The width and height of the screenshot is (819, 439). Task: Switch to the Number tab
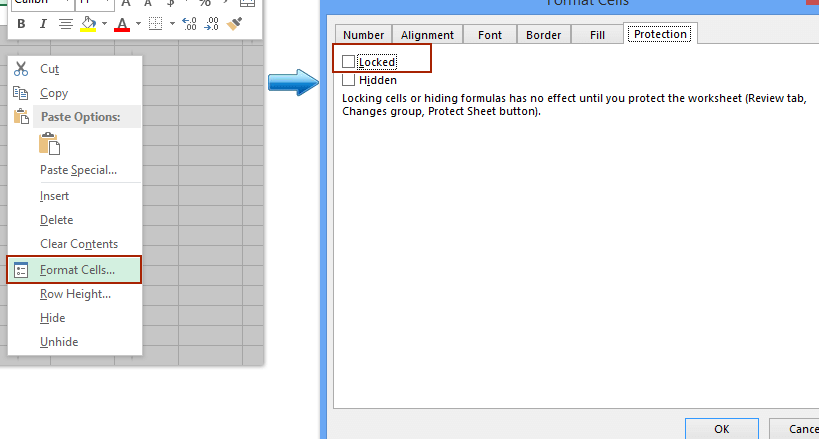coord(364,35)
